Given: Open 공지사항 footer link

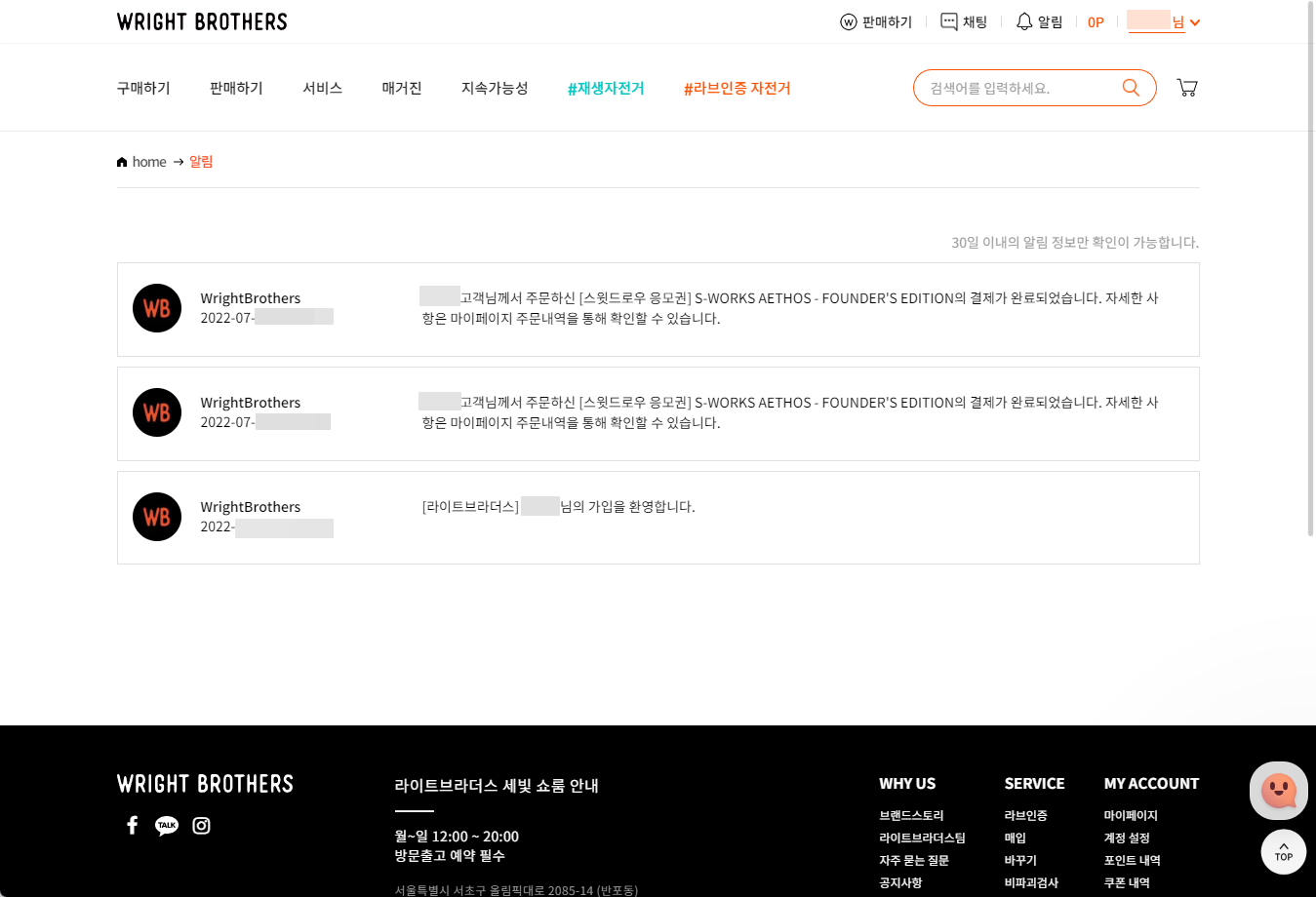Looking at the screenshot, I should pos(900,882).
